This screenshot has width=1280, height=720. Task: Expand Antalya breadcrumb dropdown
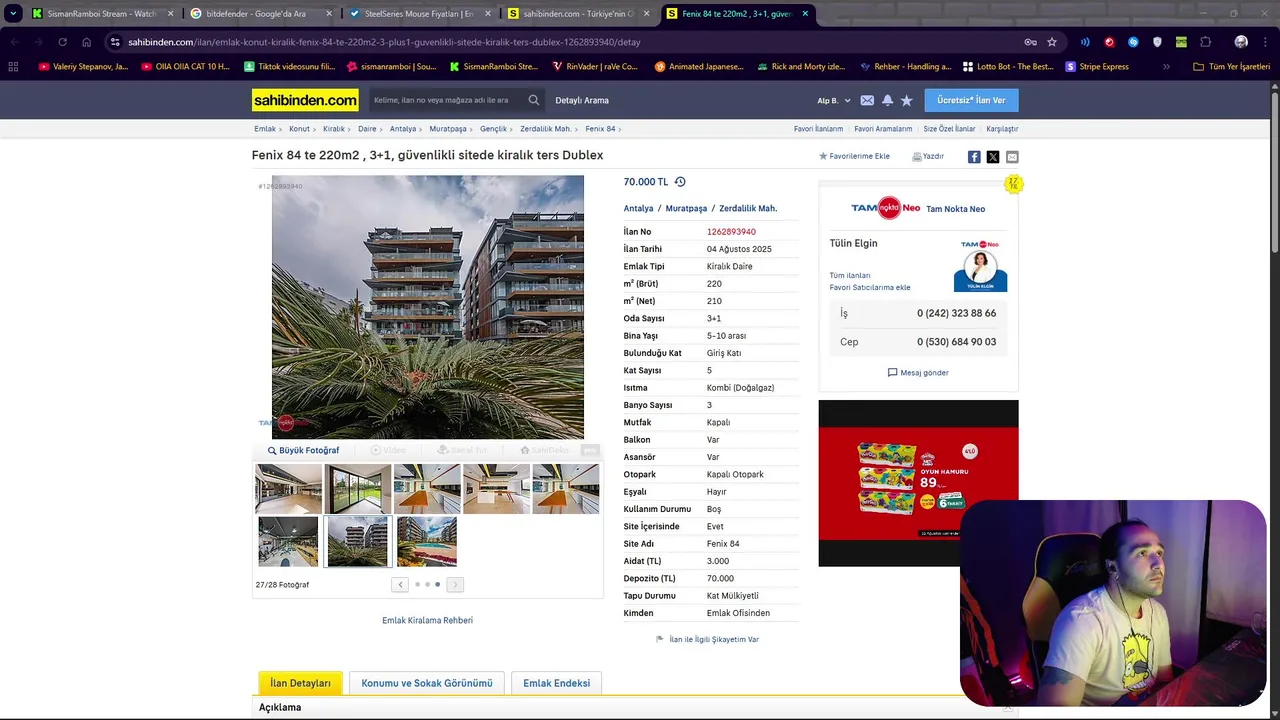pyautogui.click(x=422, y=129)
